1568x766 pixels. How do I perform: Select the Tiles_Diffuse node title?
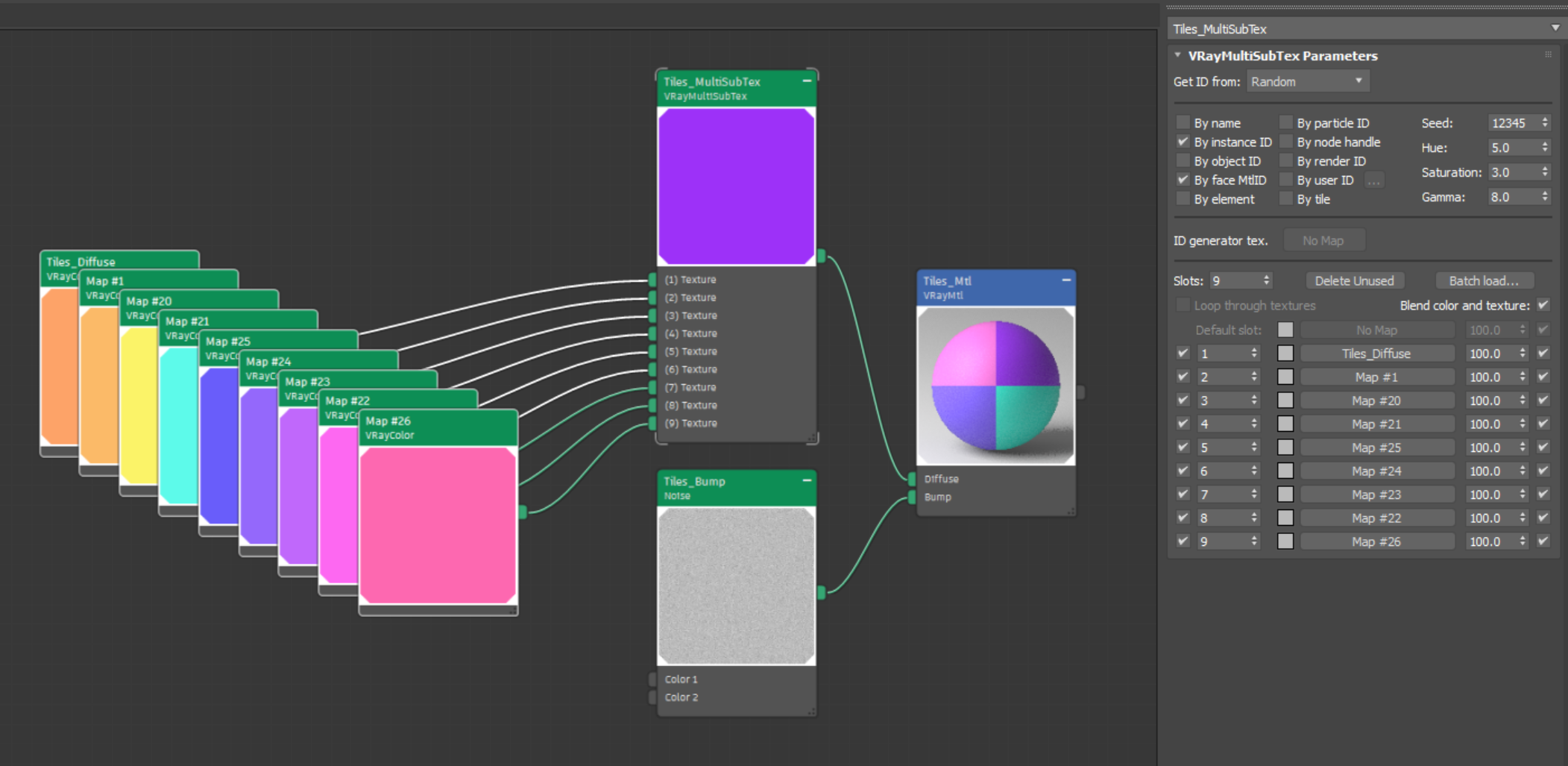[81, 262]
